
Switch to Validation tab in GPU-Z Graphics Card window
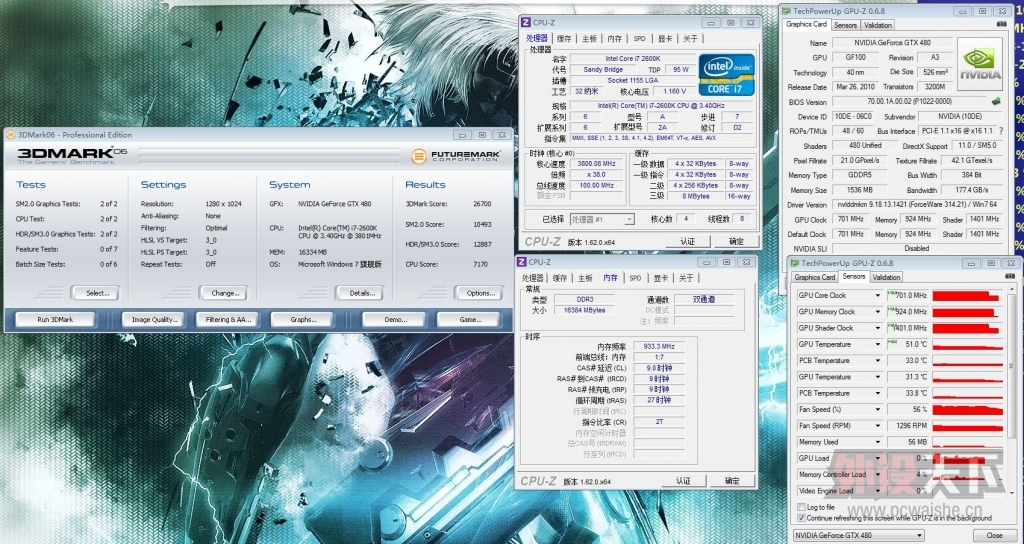click(x=878, y=25)
